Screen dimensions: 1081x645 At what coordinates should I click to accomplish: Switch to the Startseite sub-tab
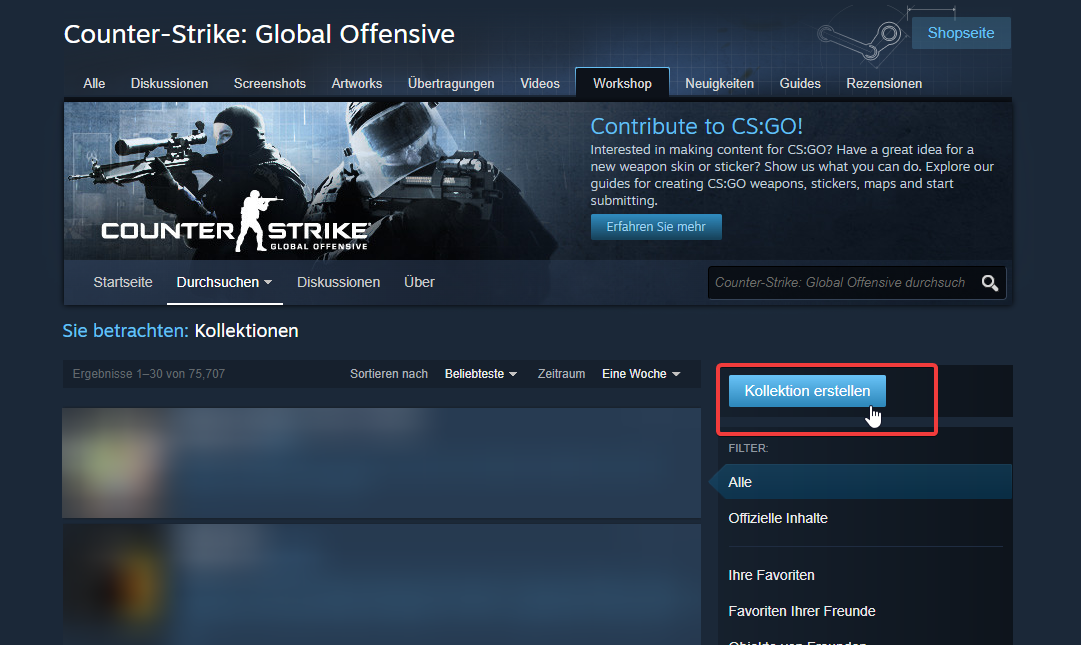[123, 282]
